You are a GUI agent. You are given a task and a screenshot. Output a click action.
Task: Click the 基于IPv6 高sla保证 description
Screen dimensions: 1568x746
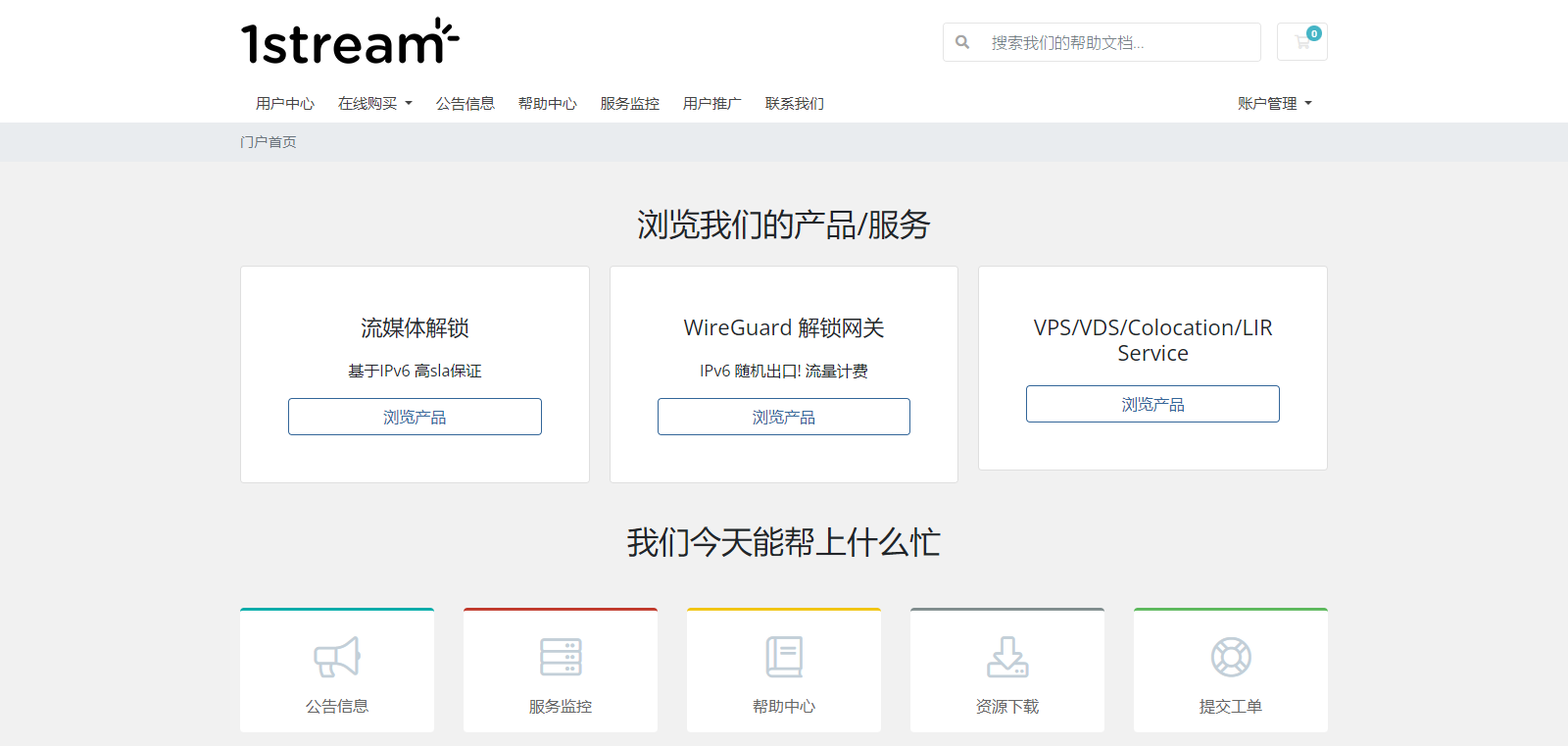[x=415, y=371]
